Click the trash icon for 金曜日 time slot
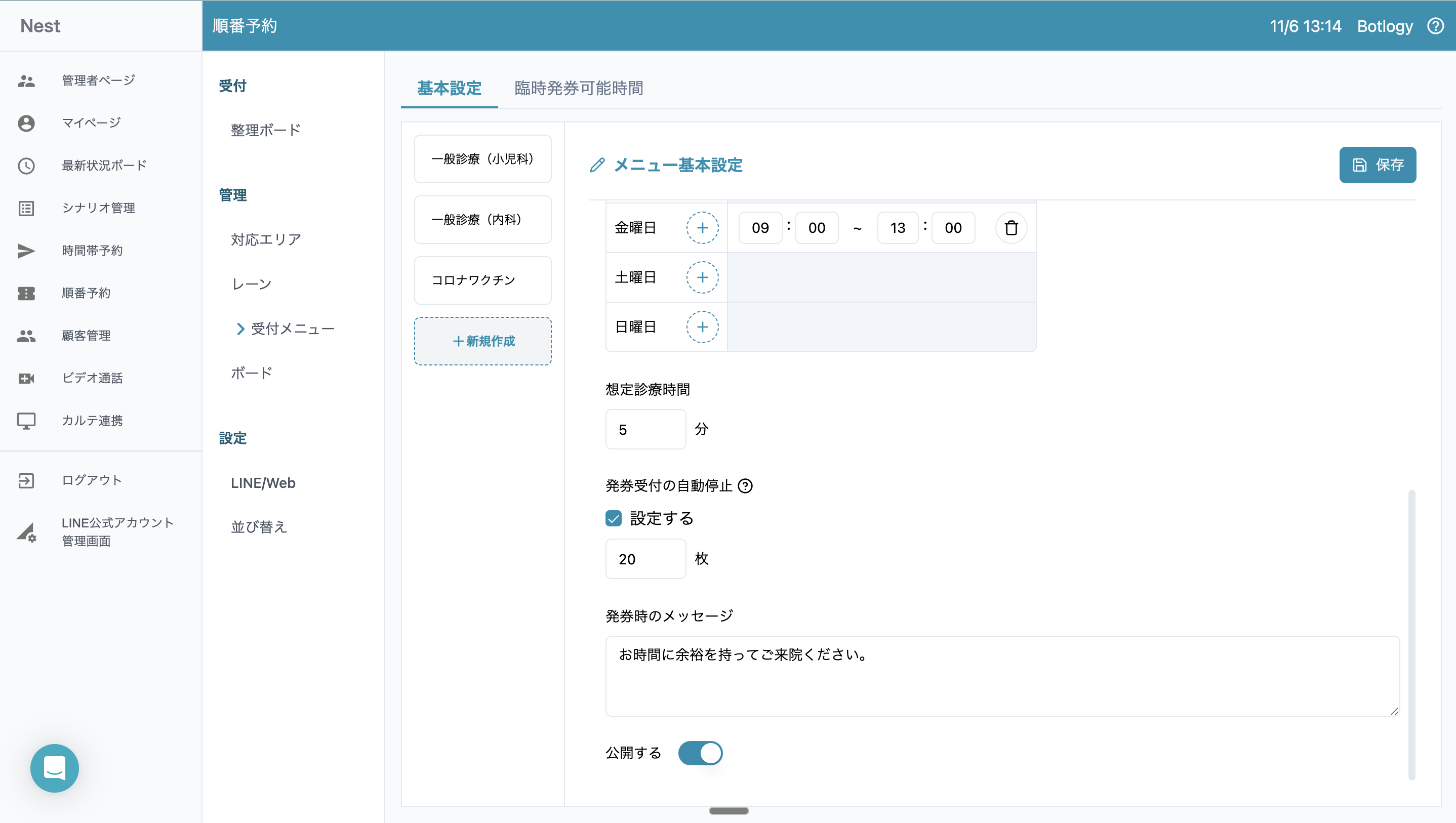 click(1010, 228)
